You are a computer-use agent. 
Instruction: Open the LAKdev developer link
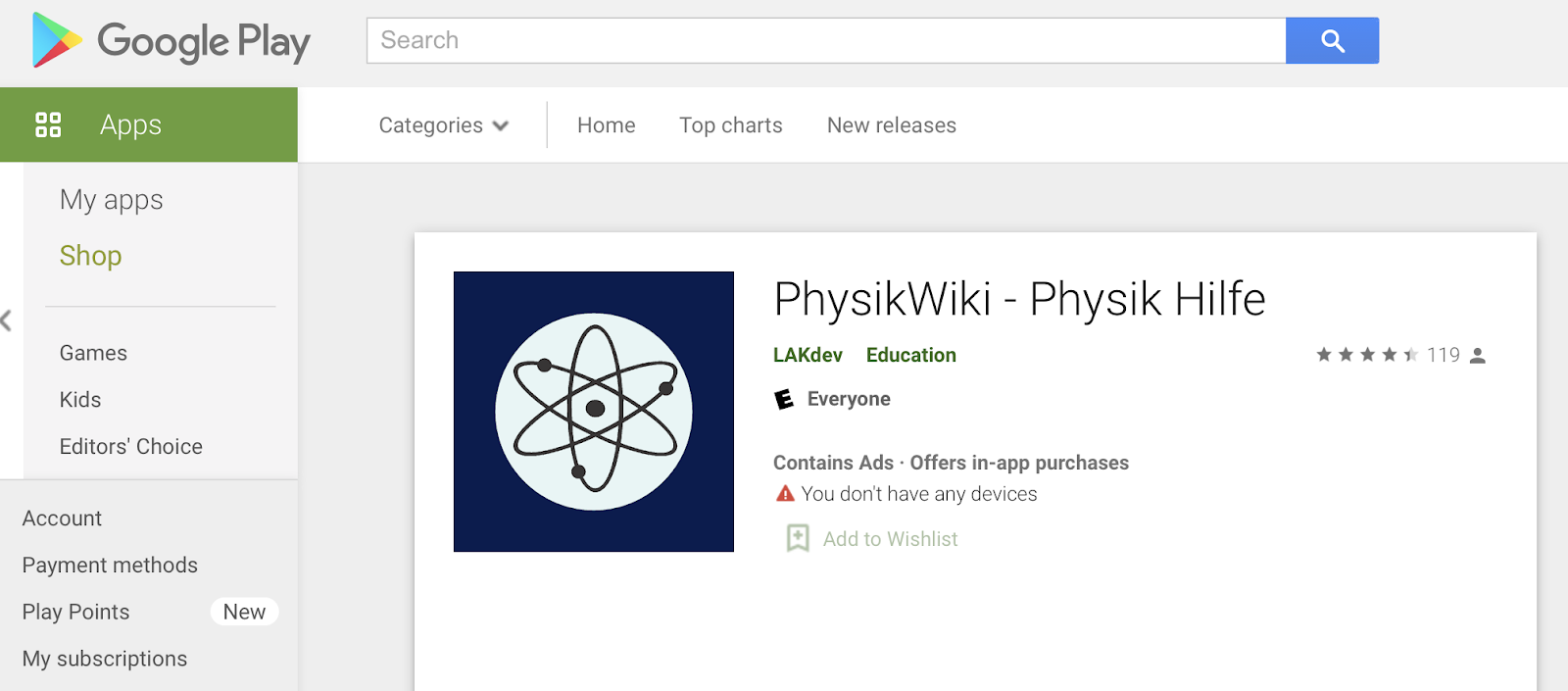click(808, 355)
